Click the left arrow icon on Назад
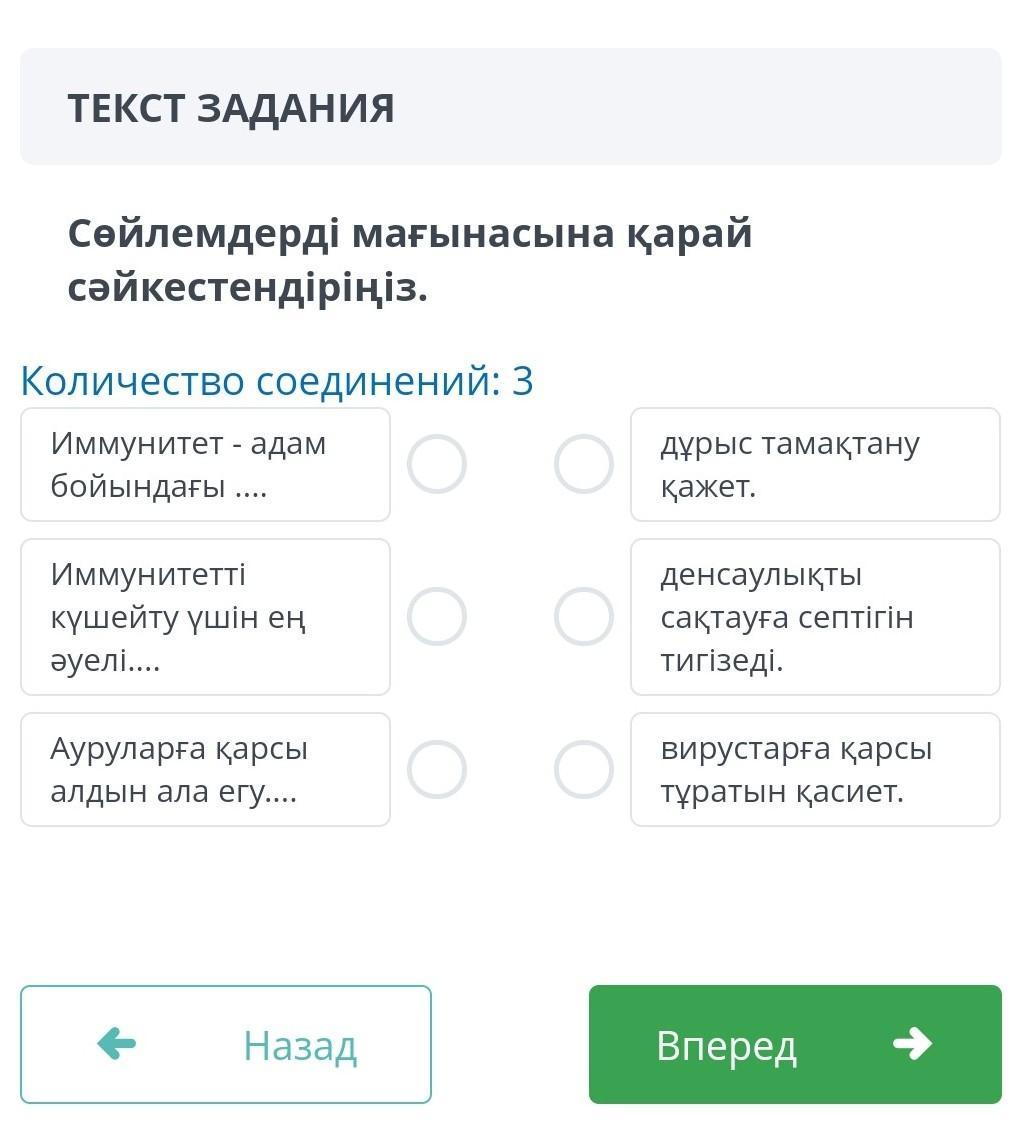 117,1045
